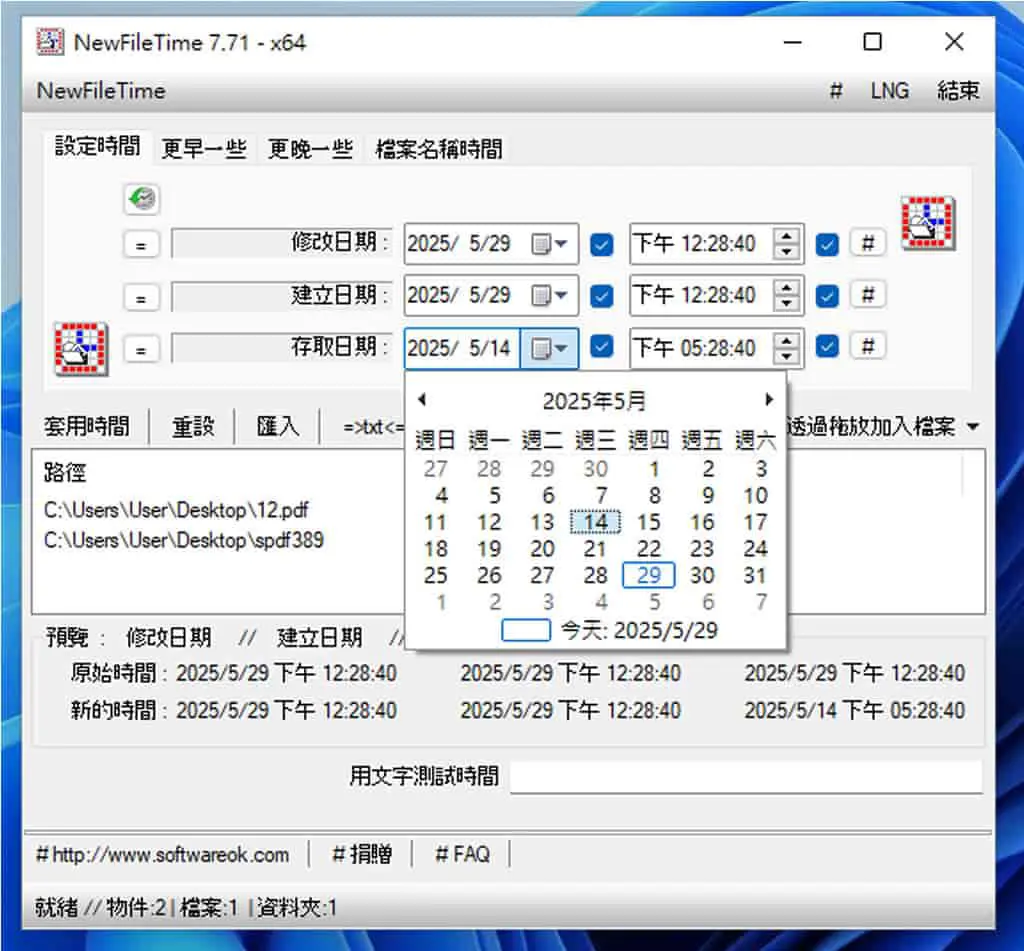Open the 建立日期 calendar dropdown
The height and width of the screenshot is (951, 1024).
coord(549,296)
